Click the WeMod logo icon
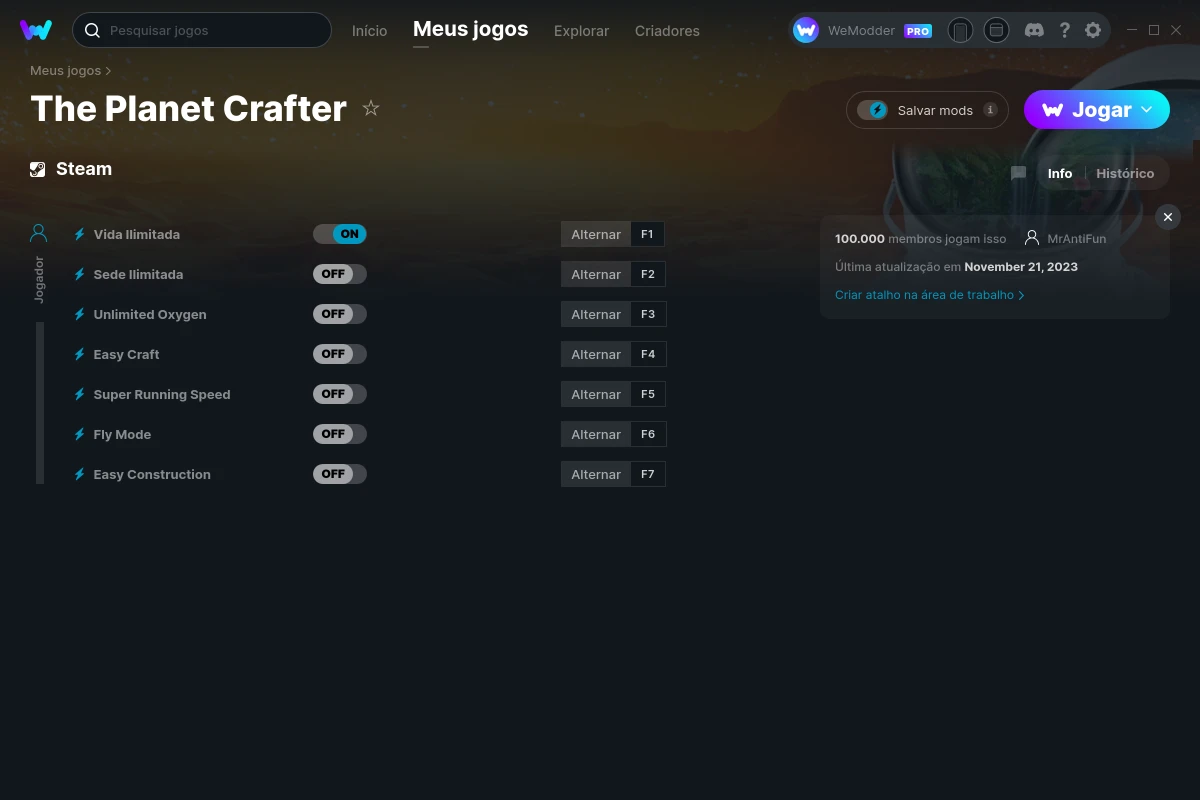The image size is (1200, 800). [x=36, y=30]
